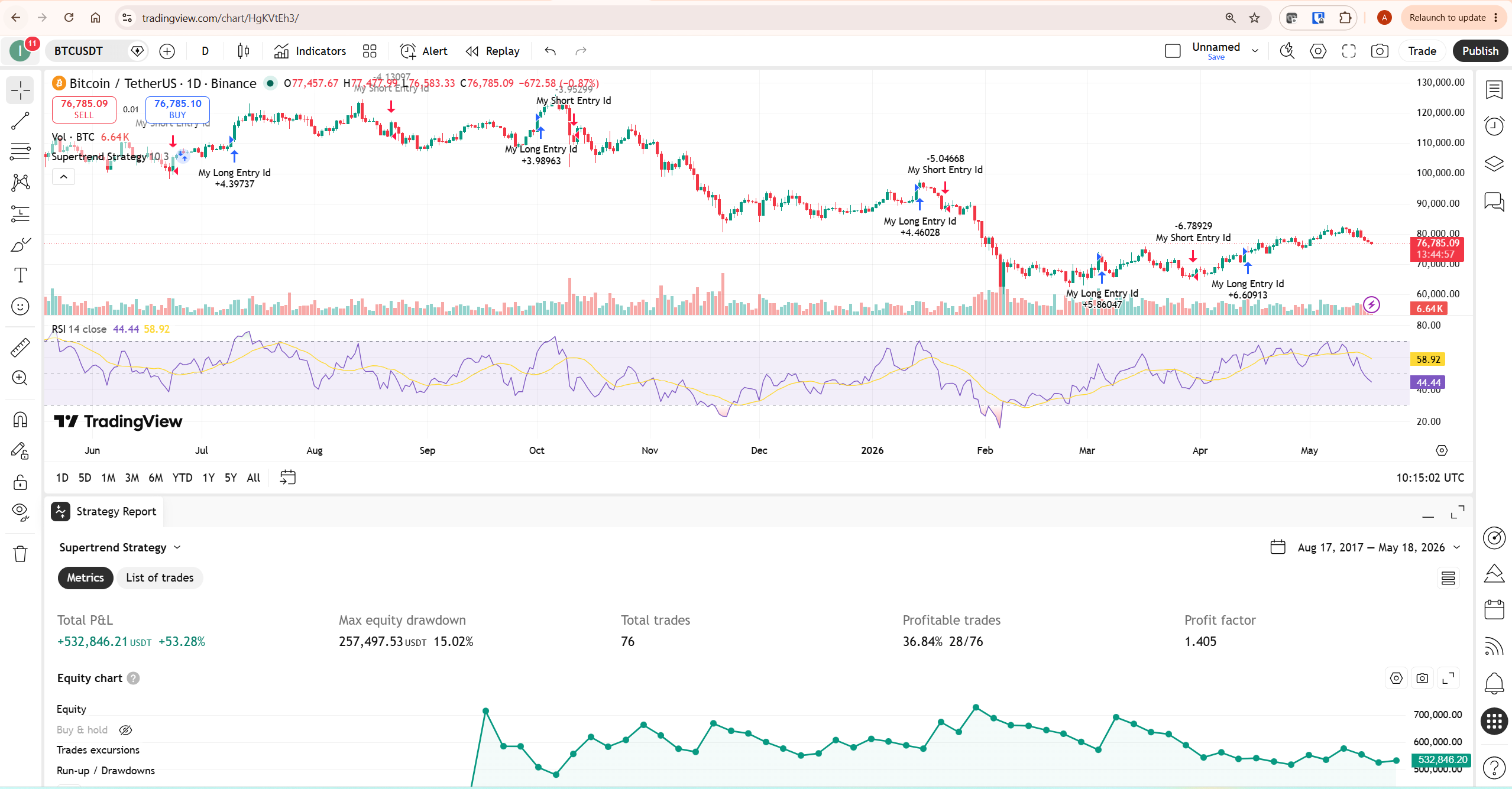Open the time axis settings gear
The width and height of the screenshot is (1512, 789).
click(x=1442, y=451)
